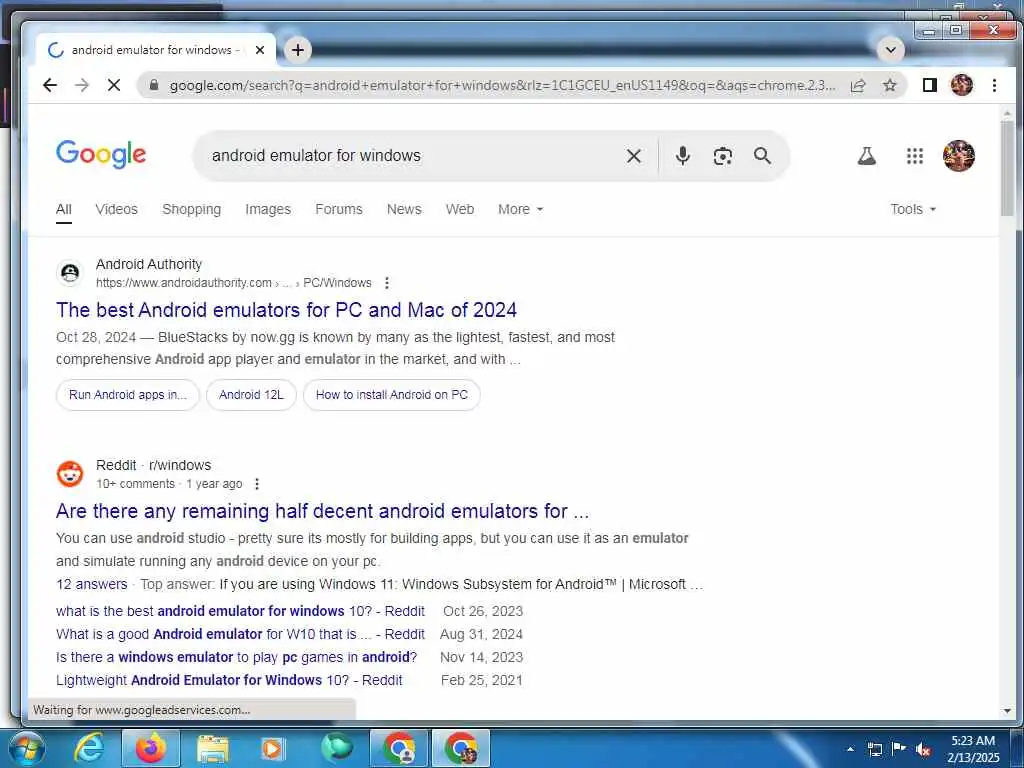1024x768 pixels.
Task: Select the All results tab
Action: 63,209
